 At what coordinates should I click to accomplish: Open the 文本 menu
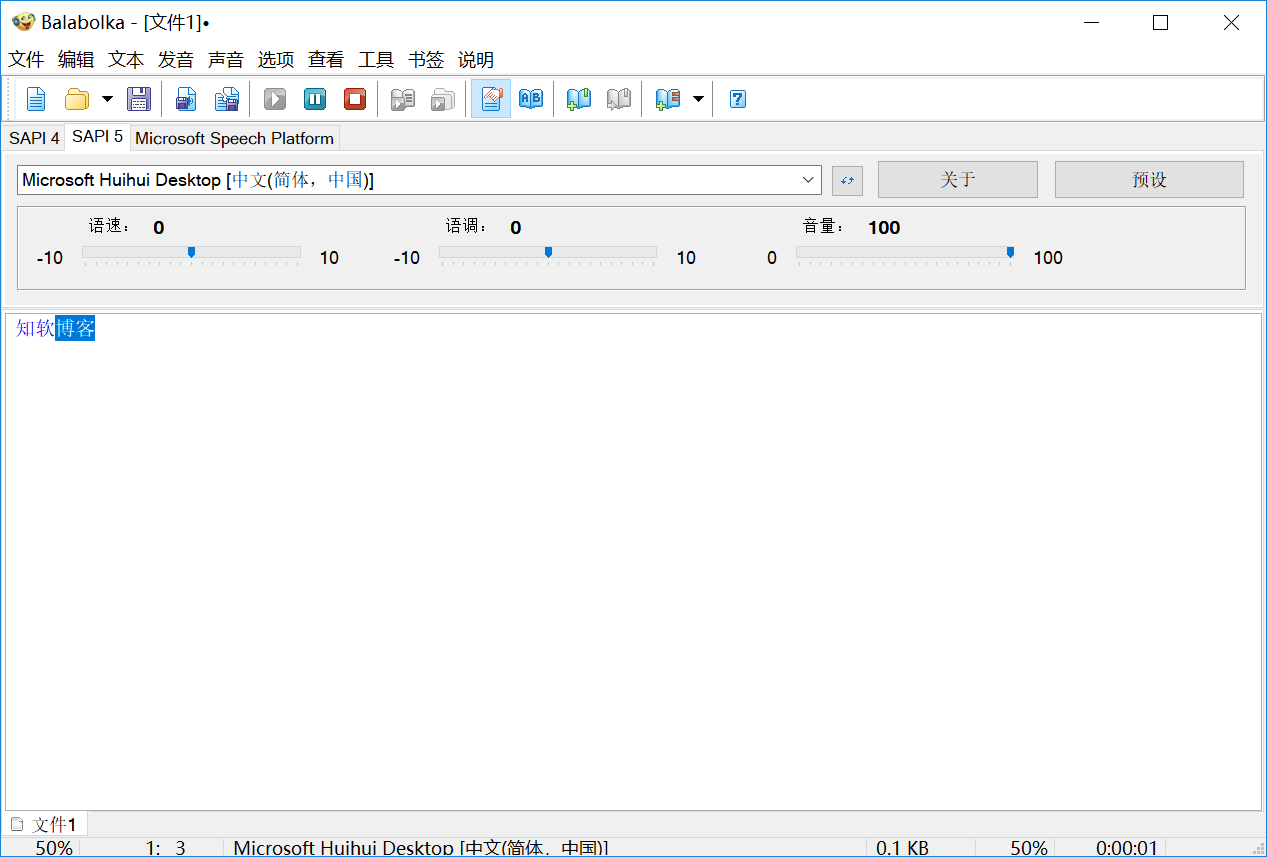126,60
